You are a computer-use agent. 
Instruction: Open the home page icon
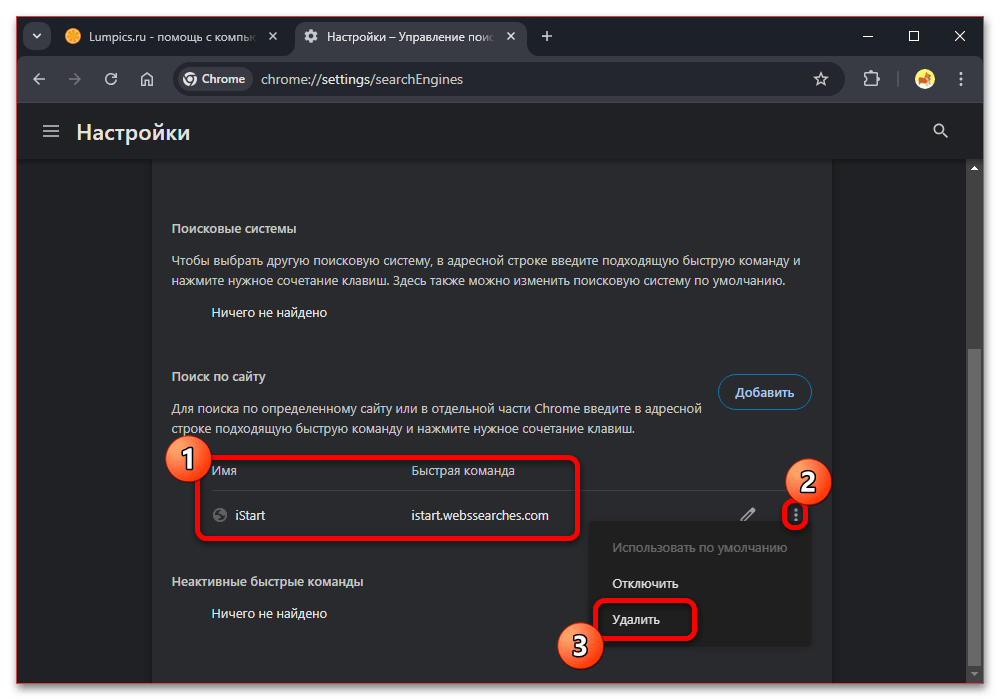click(x=147, y=78)
